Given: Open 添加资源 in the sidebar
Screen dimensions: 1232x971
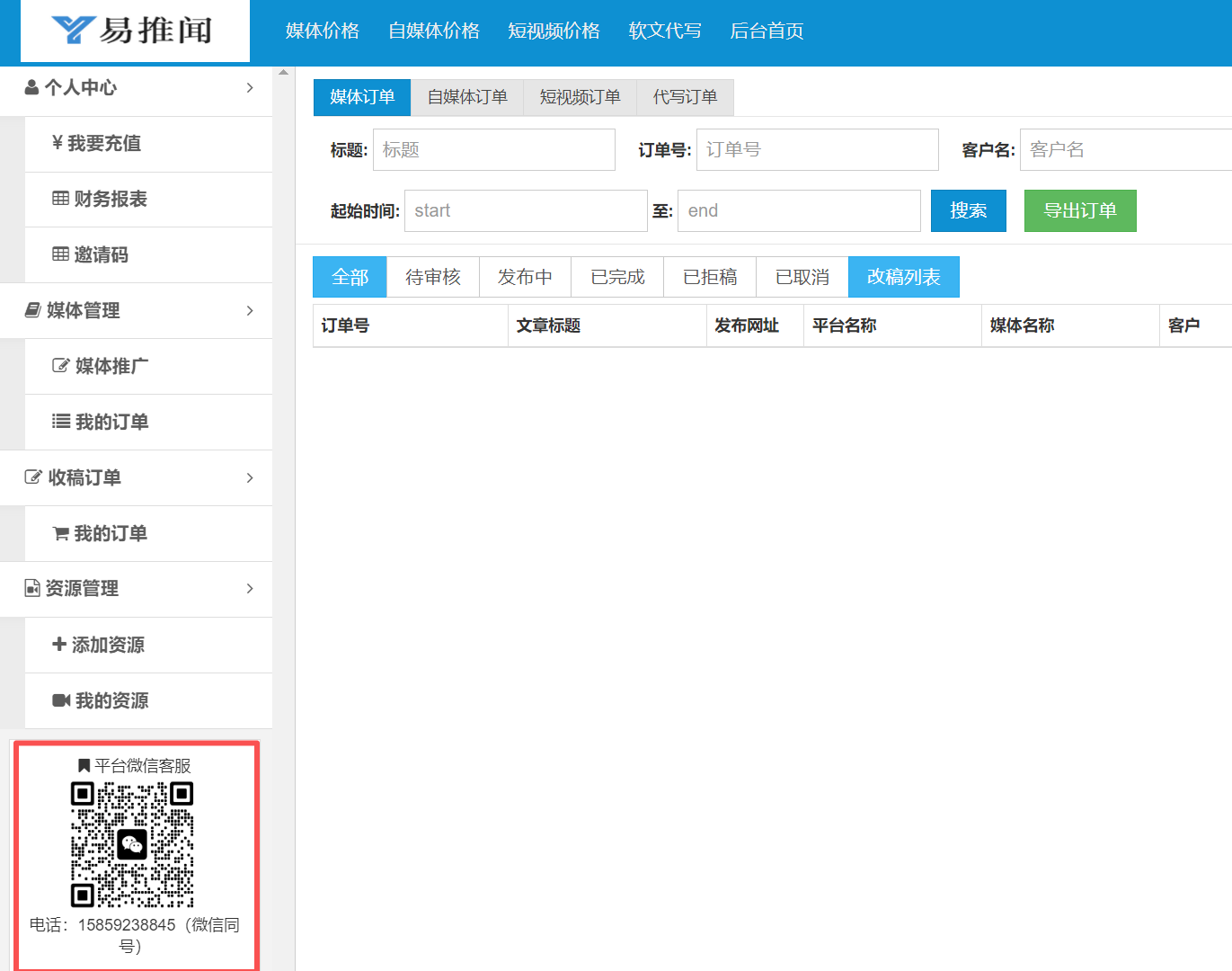Looking at the screenshot, I should pos(148,646).
